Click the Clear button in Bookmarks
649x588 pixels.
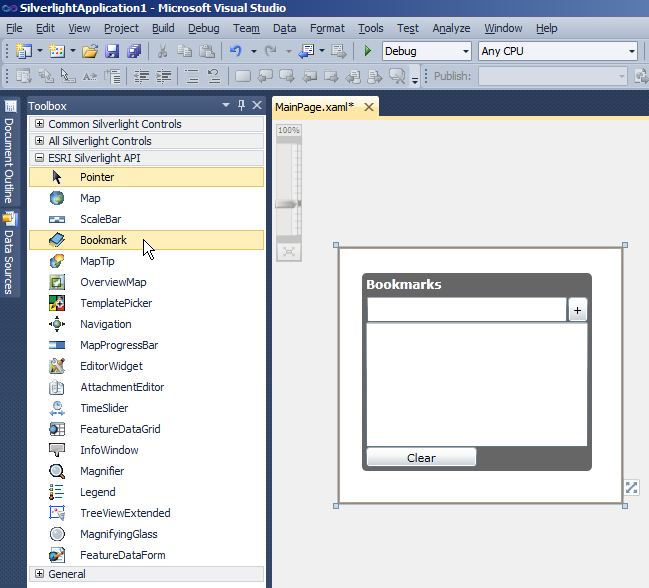pyautogui.click(x=421, y=457)
